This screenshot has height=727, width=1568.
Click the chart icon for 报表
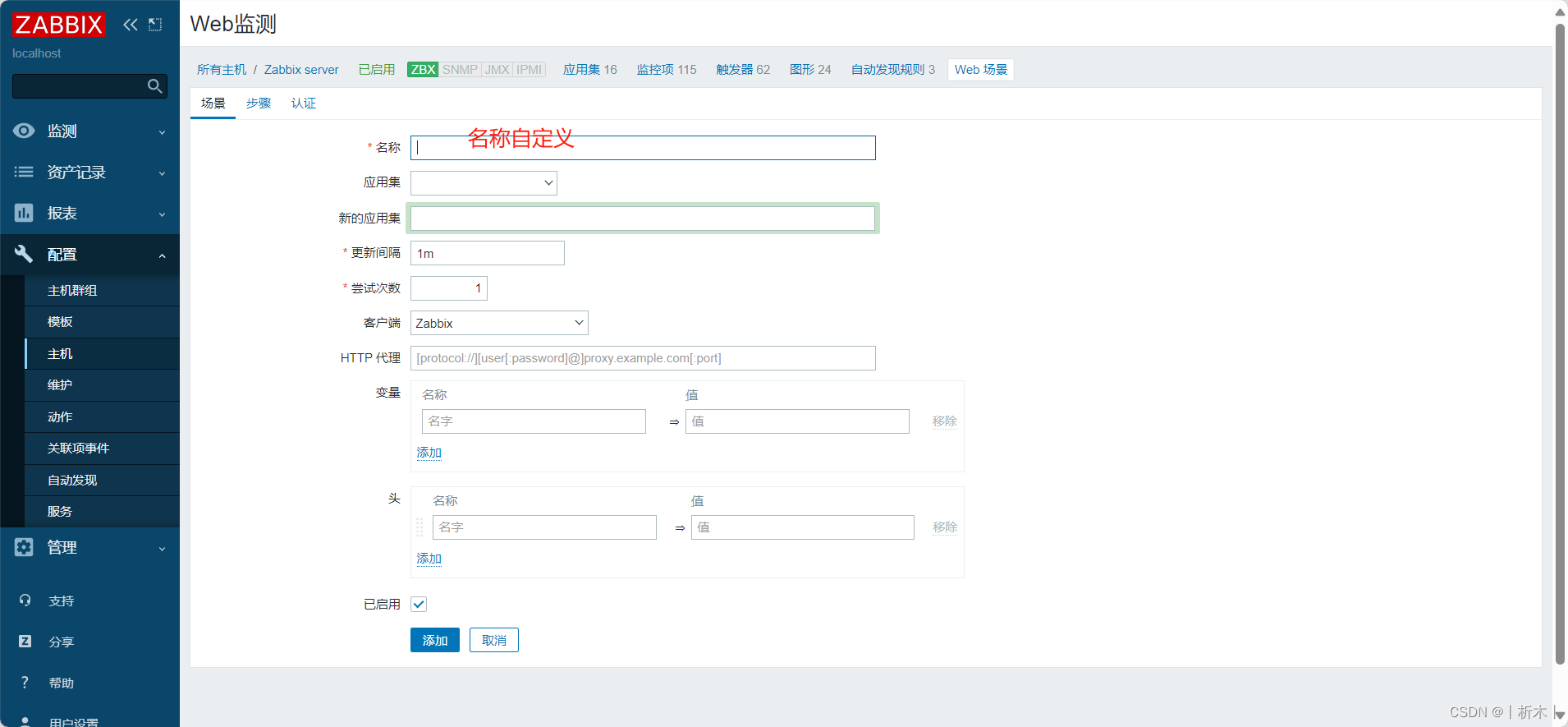point(24,213)
